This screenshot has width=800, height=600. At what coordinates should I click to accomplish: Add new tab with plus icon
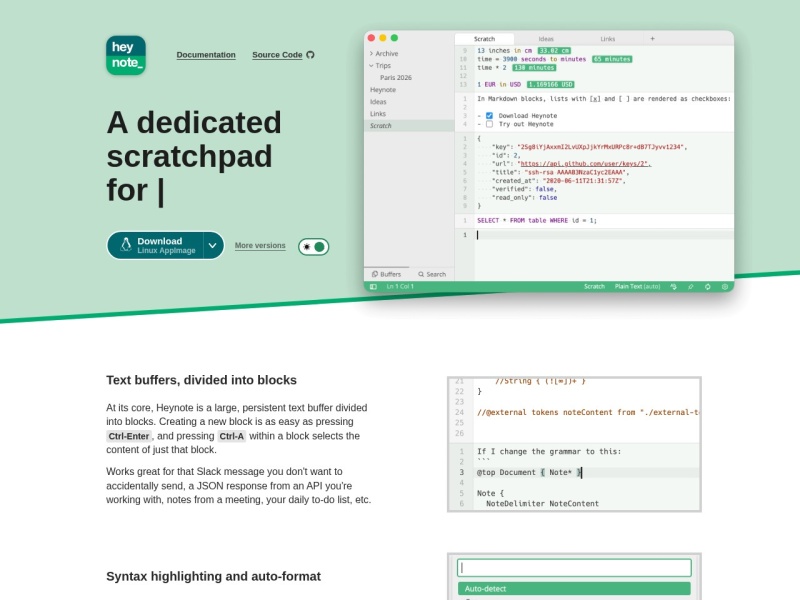652,39
